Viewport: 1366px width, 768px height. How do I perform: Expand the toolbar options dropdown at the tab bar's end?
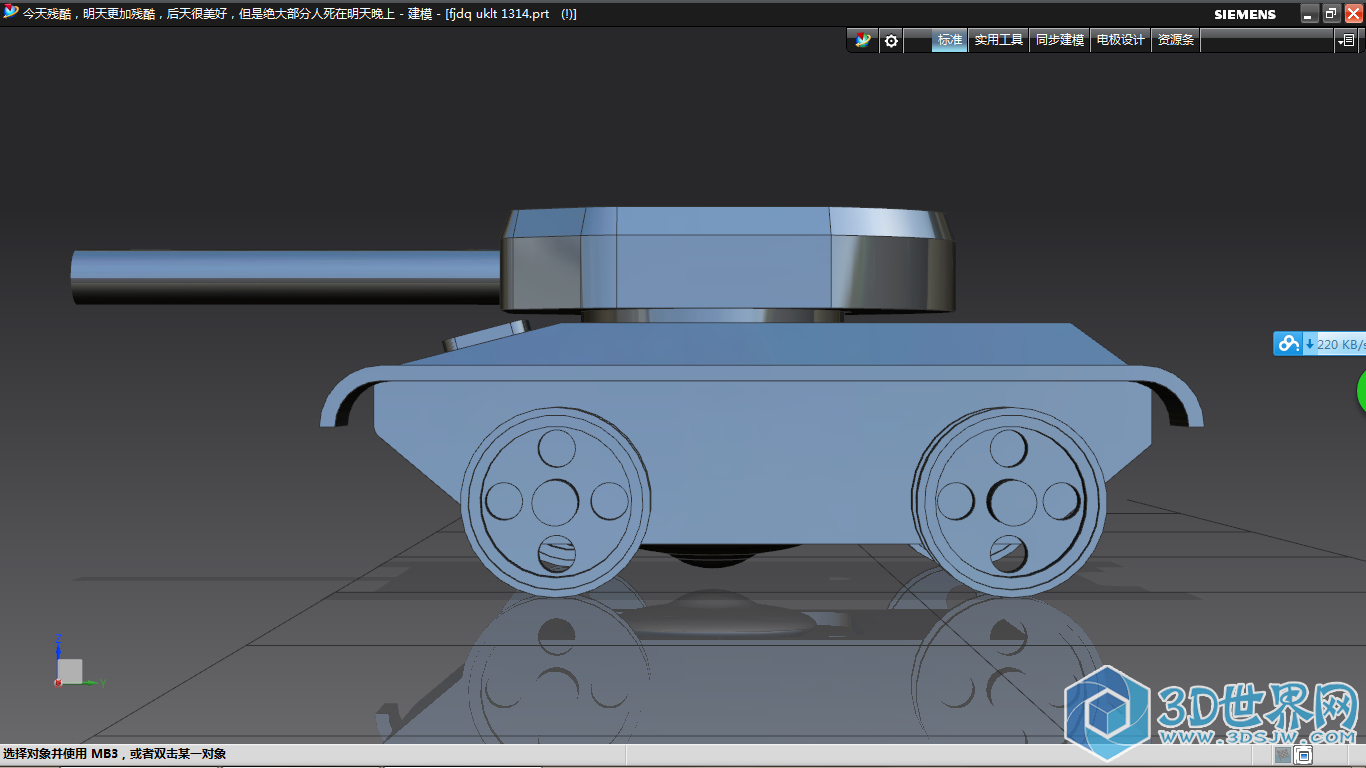(1346, 41)
